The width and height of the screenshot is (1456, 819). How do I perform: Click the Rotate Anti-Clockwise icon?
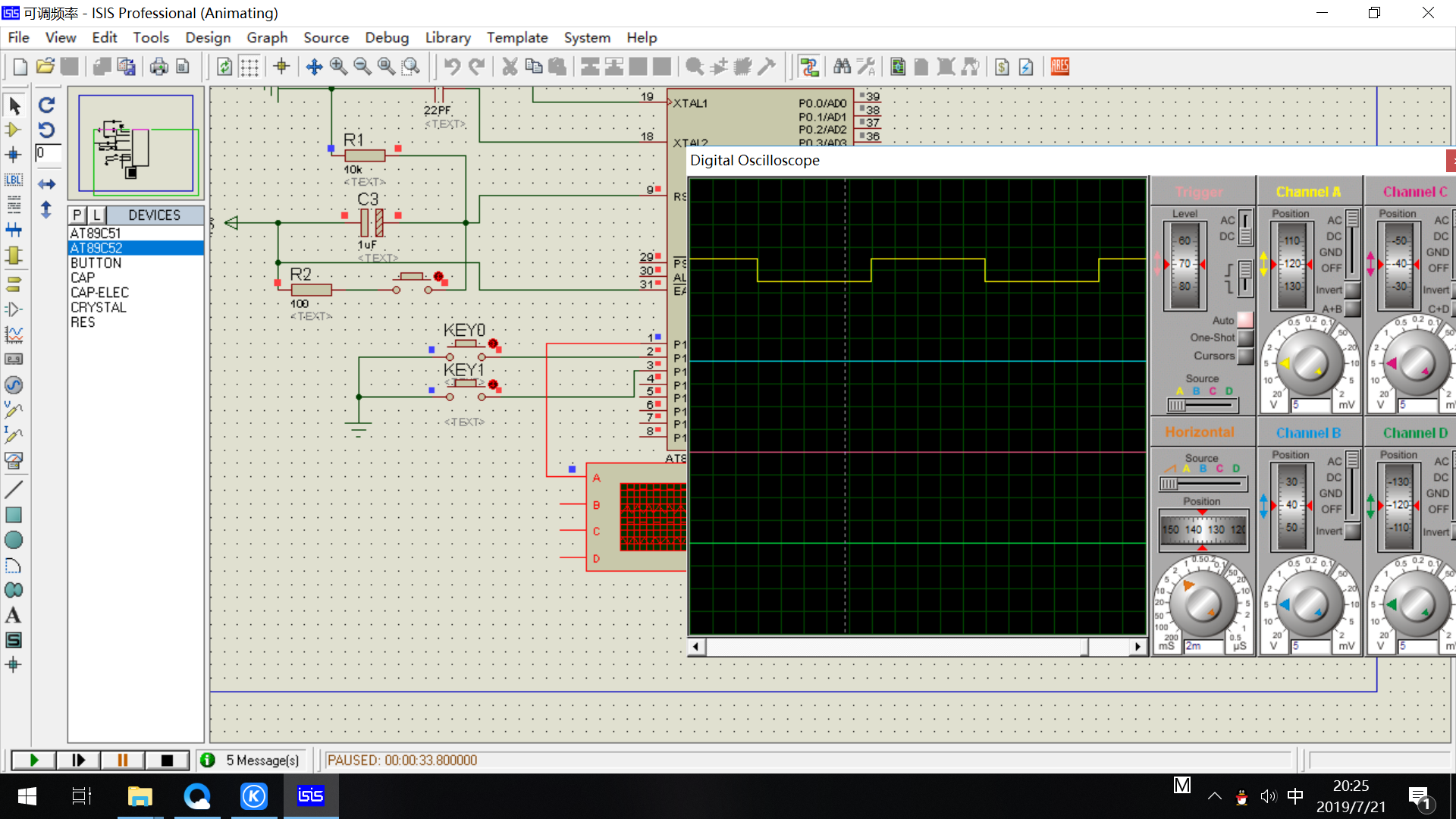46,130
